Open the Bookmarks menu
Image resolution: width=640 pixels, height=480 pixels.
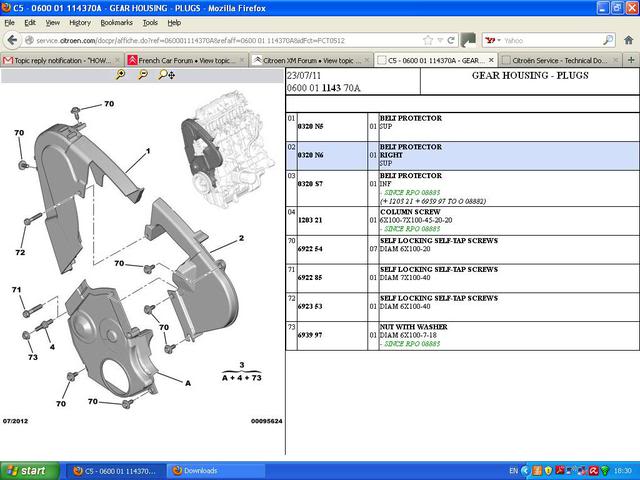(116, 23)
